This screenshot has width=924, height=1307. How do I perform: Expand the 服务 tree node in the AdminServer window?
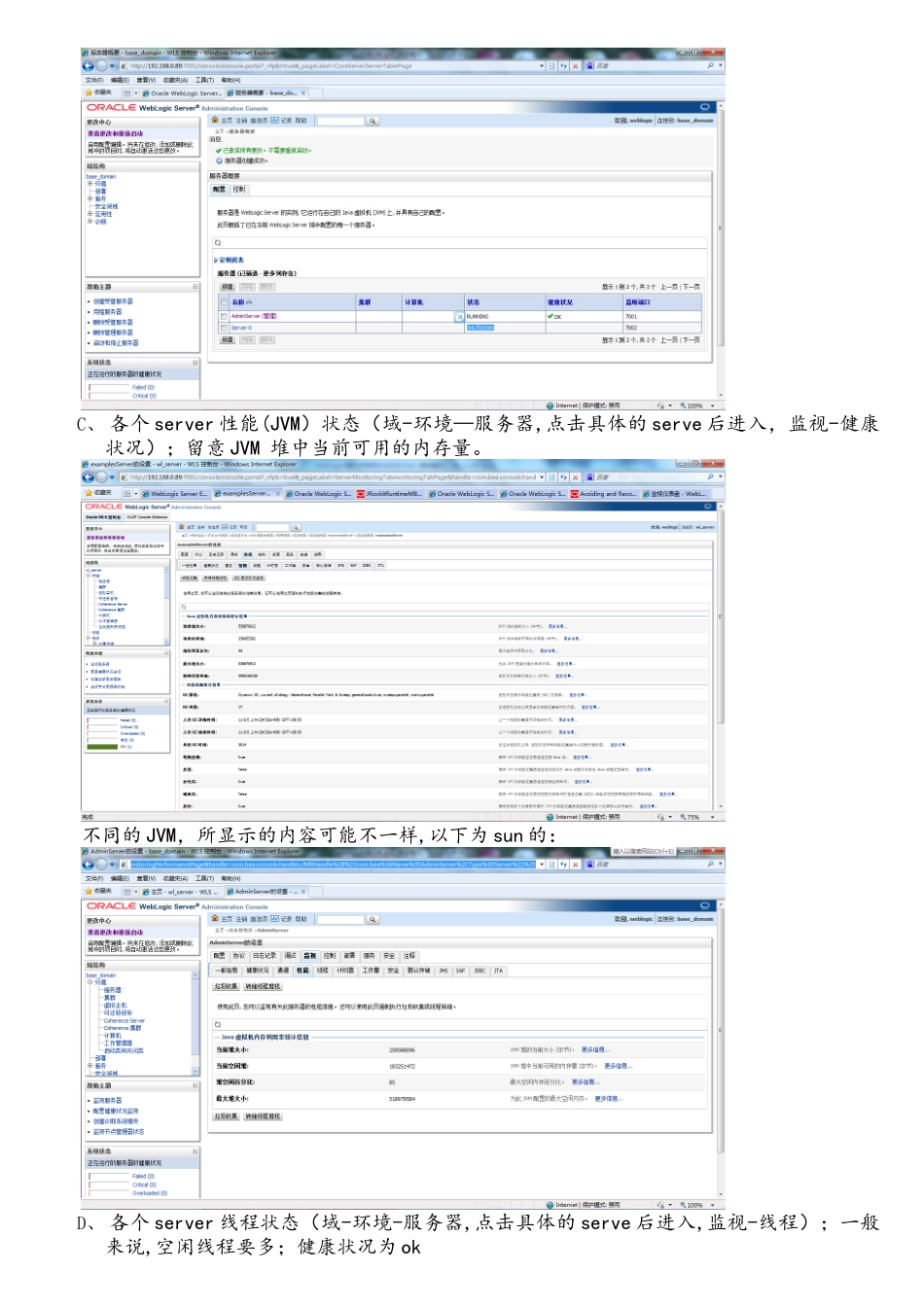coord(90,1065)
